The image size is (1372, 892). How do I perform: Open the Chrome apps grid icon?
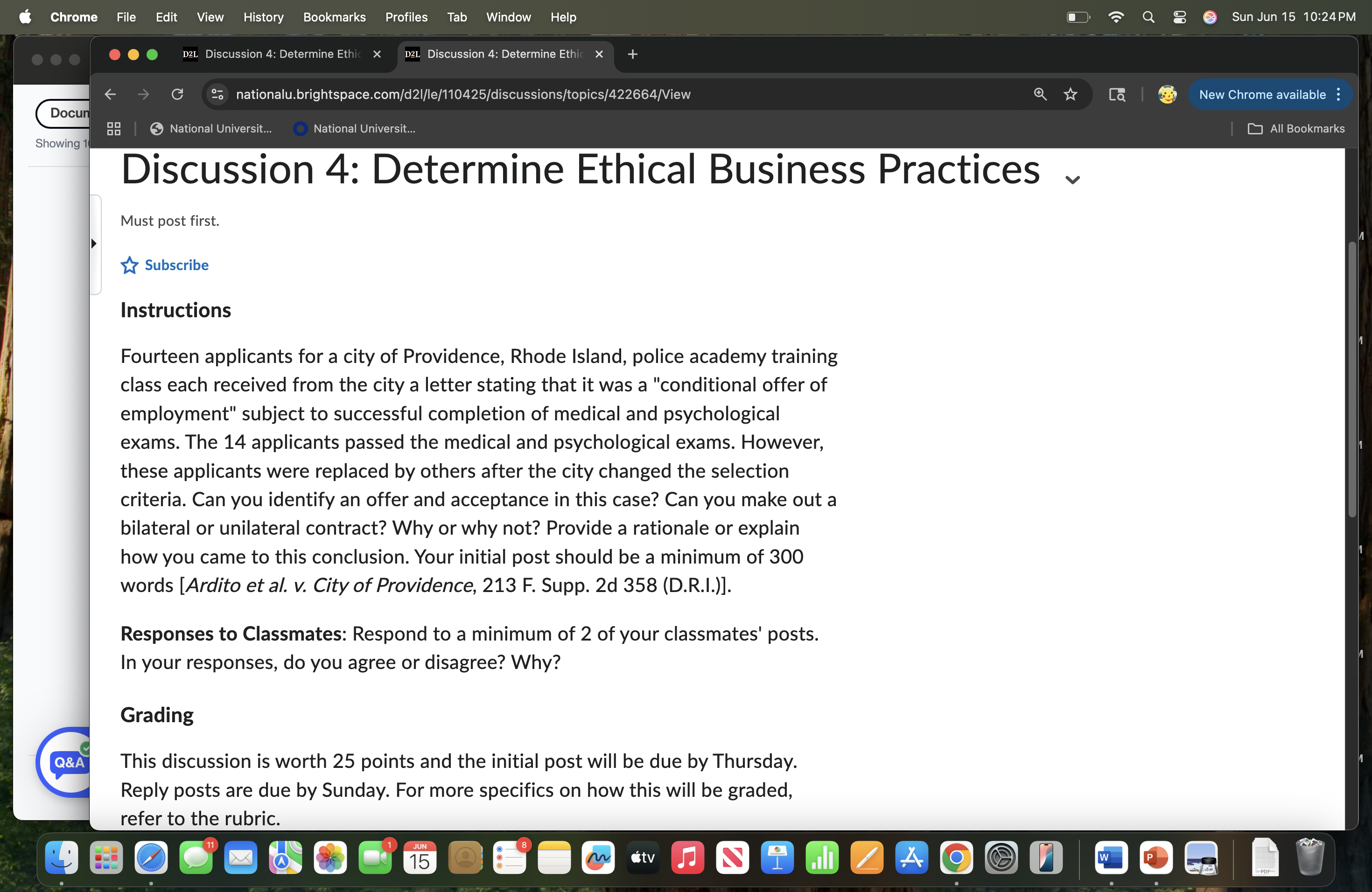[x=113, y=128]
